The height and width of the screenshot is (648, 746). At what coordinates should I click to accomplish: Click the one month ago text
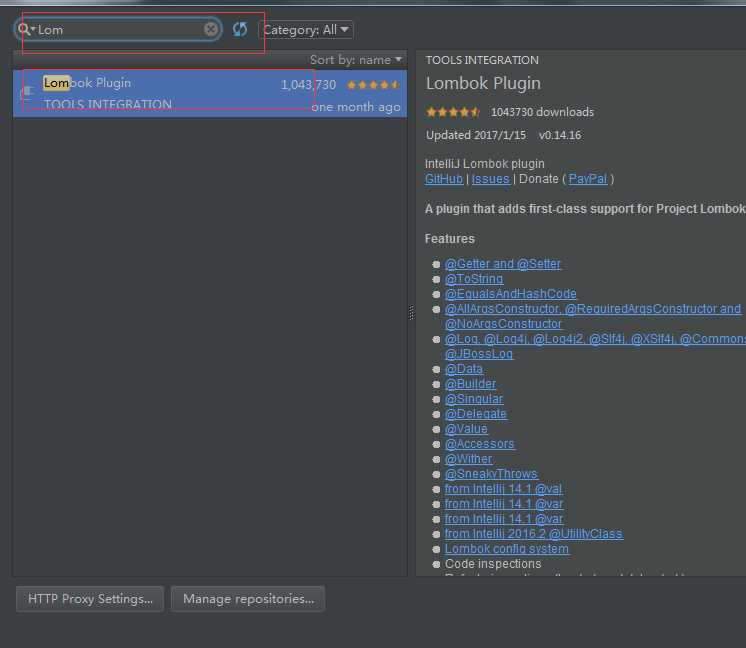pyautogui.click(x=356, y=107)
